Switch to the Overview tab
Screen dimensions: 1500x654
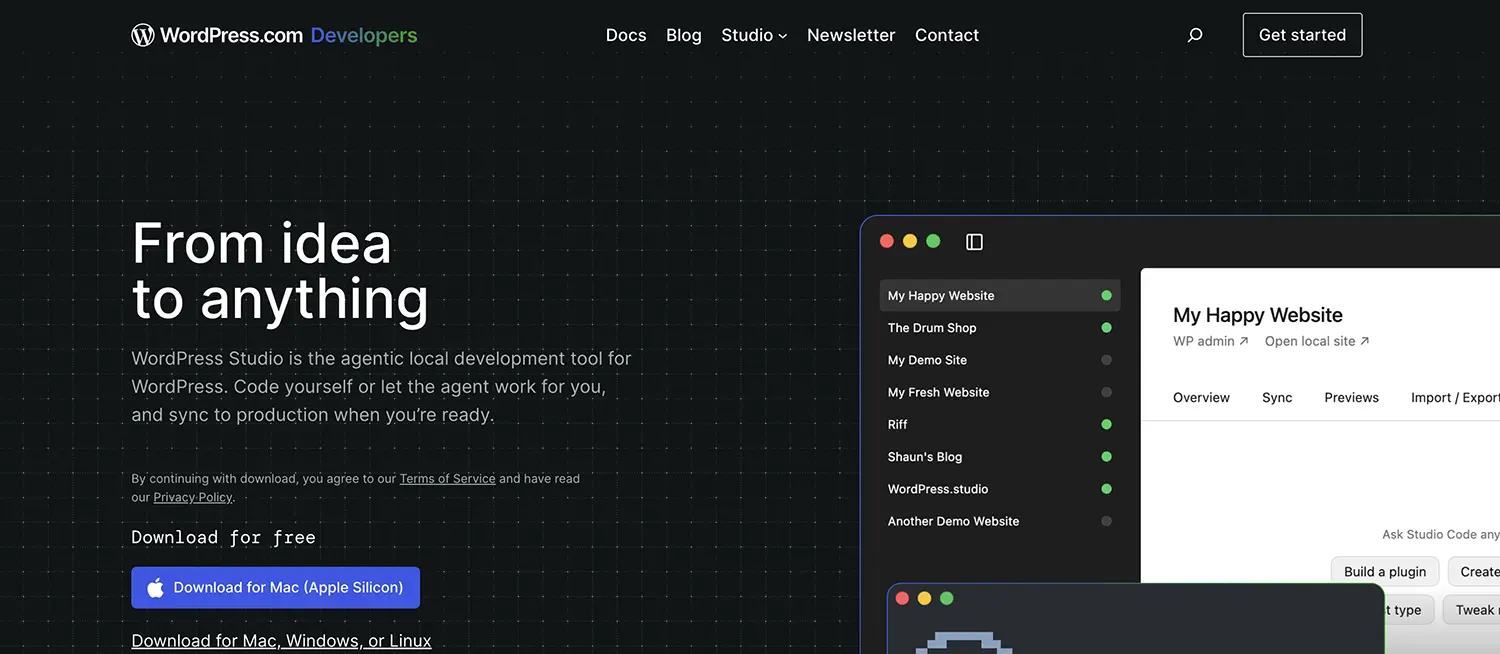[x=1201, y=397]
